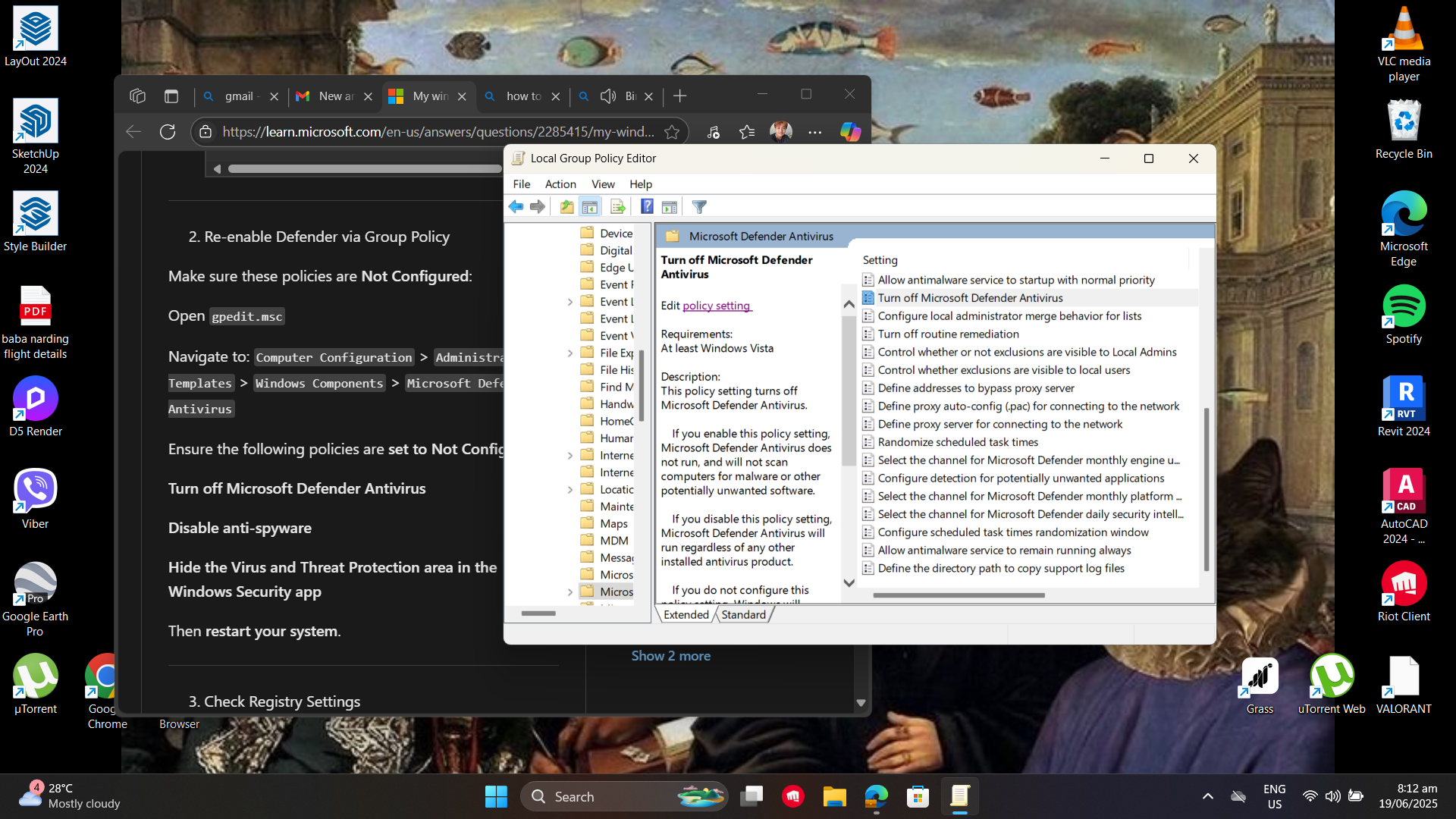Toggle Show/Hide Action Pane icon
The width and height of the screenshot is (1456, 819).
[669, 206]
